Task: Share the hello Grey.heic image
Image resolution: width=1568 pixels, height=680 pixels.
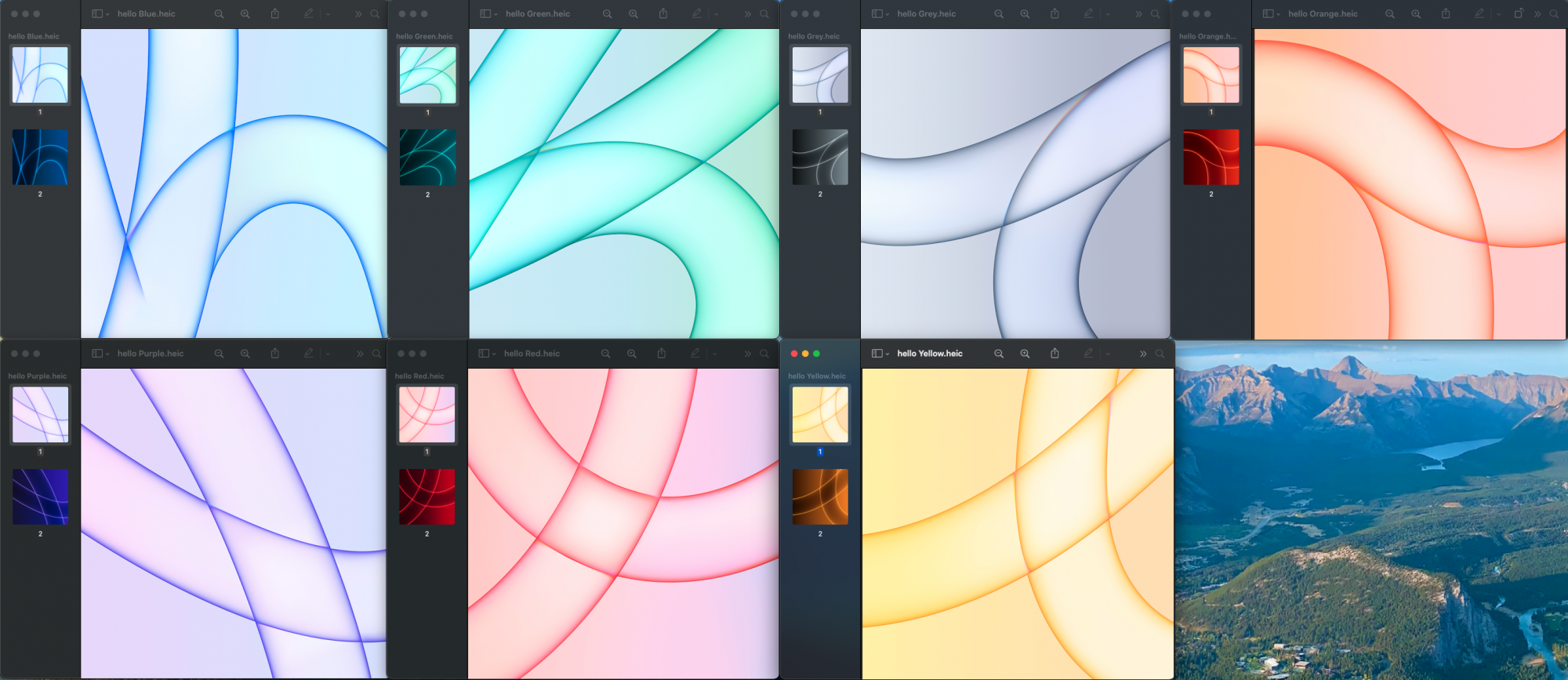Action: click(x=1055, y=13)
